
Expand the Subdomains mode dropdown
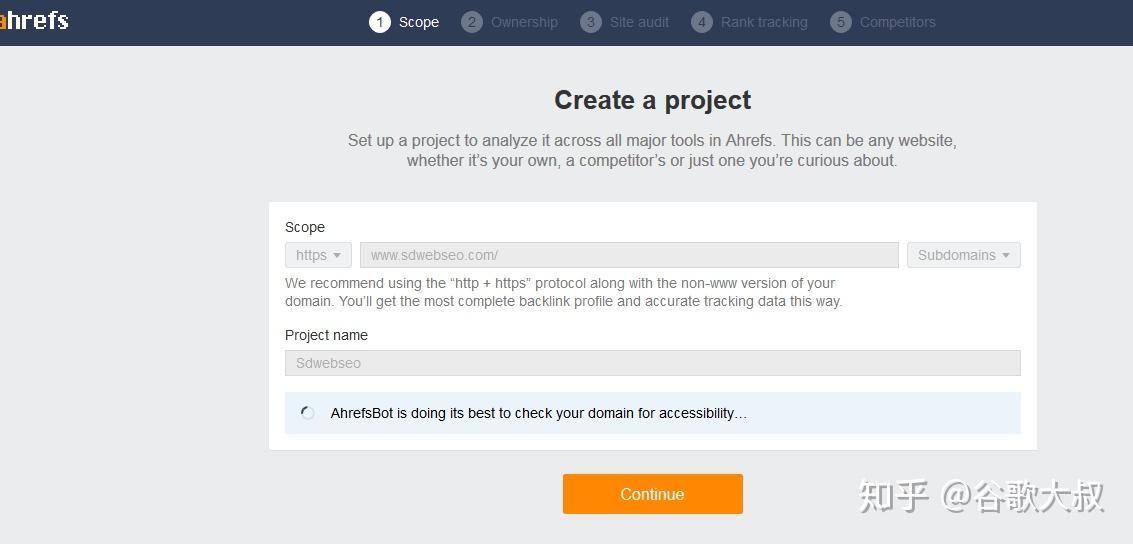[963, 255]
